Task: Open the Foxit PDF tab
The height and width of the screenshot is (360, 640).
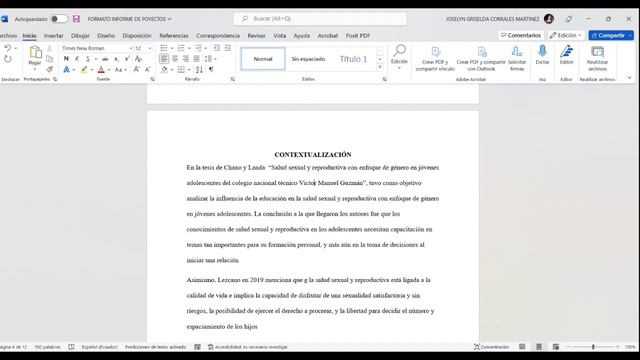Action: click(358, 36)
